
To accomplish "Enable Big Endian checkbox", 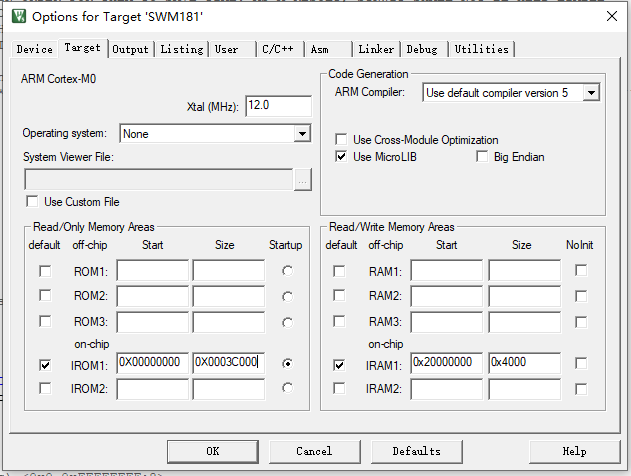I will tap(482, 157).
